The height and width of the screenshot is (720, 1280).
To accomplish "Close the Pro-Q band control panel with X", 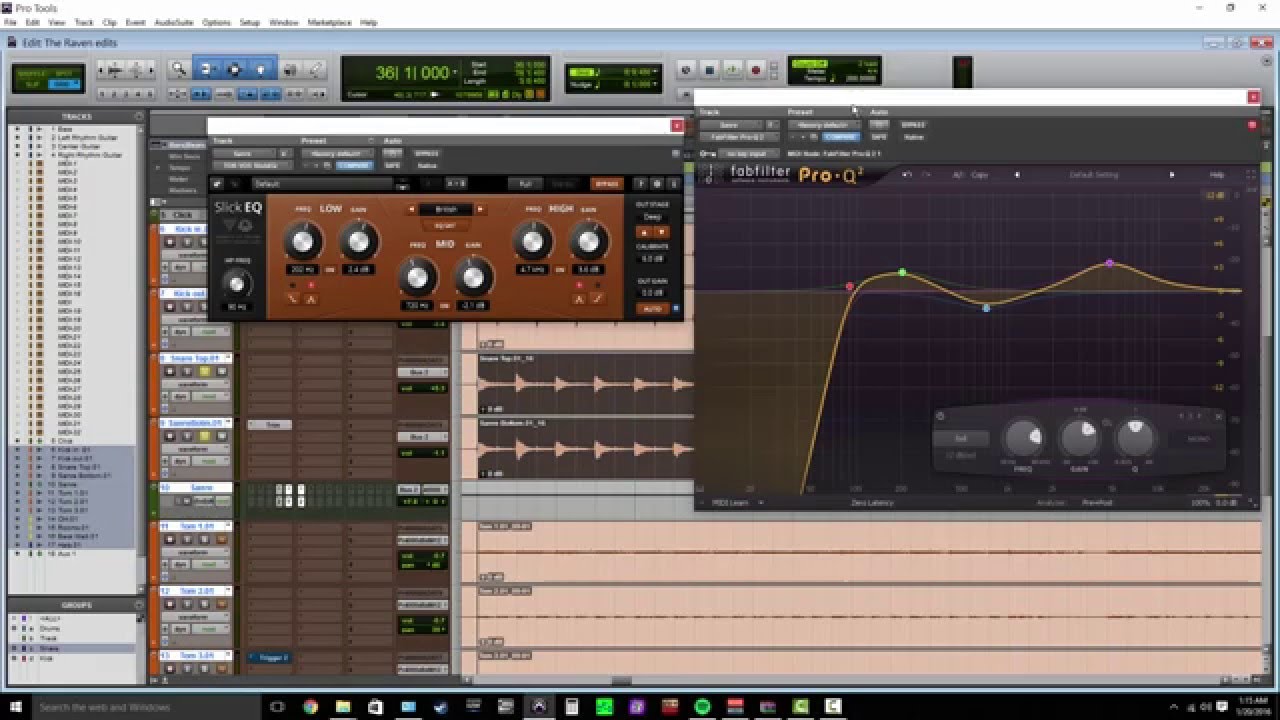I will [1218, 416].
